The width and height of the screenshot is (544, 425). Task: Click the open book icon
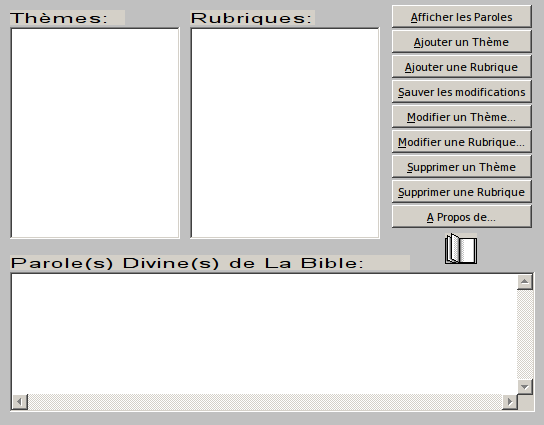coord(461,248)
